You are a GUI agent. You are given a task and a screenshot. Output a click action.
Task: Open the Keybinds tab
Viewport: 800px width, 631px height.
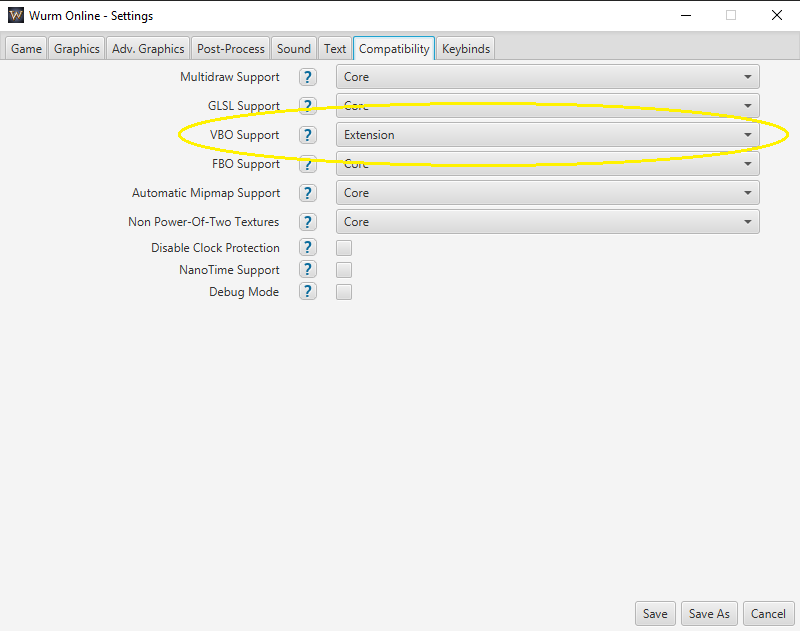point(466,48)
